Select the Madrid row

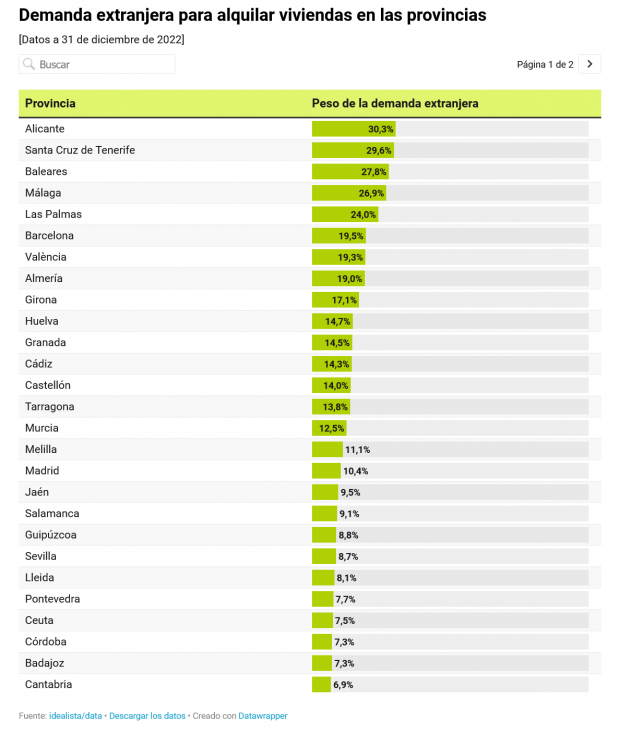click(42, 471)
